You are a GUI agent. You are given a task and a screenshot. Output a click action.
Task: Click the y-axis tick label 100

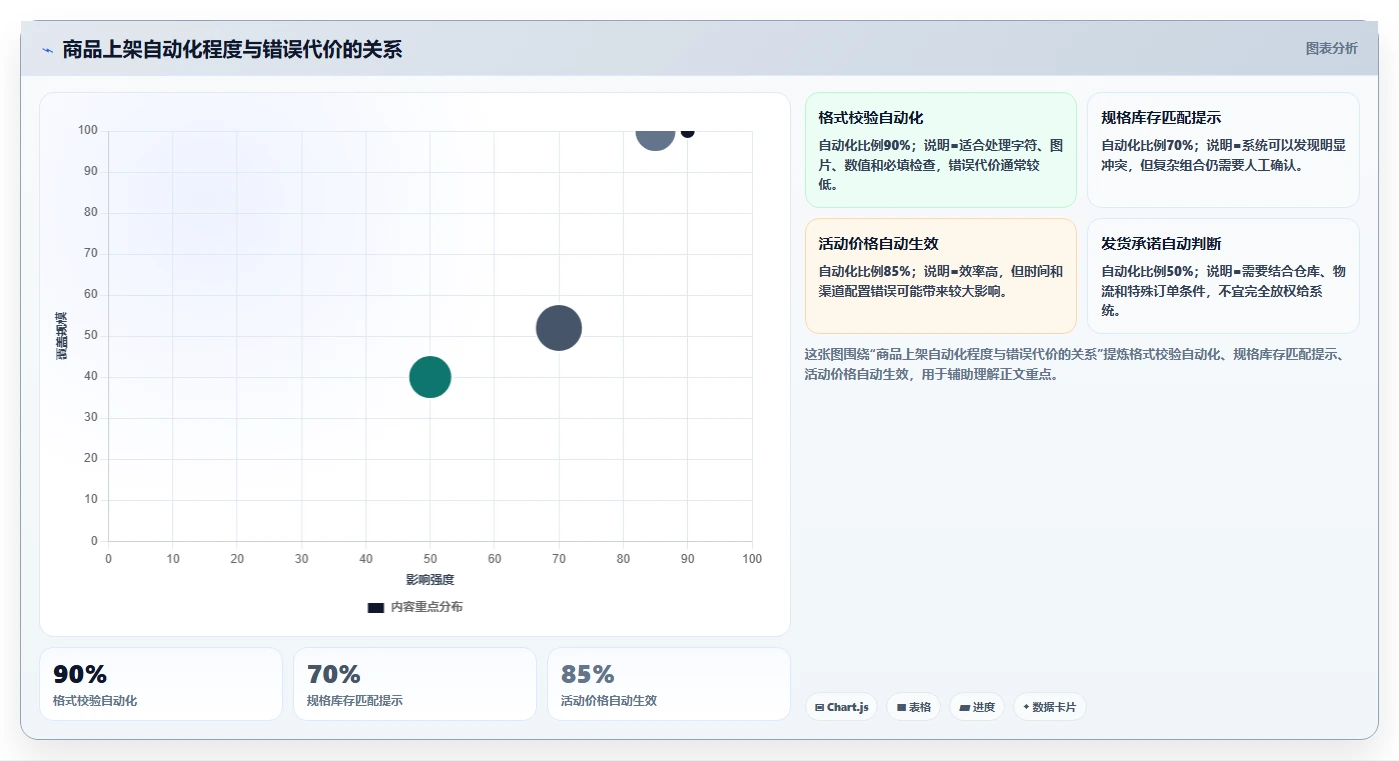[x=88, y=130]
